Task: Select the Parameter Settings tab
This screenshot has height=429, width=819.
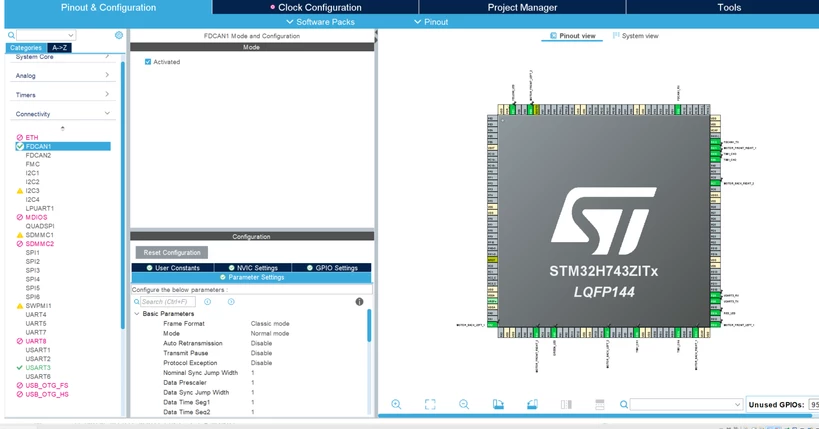Action: click(252, 277)
